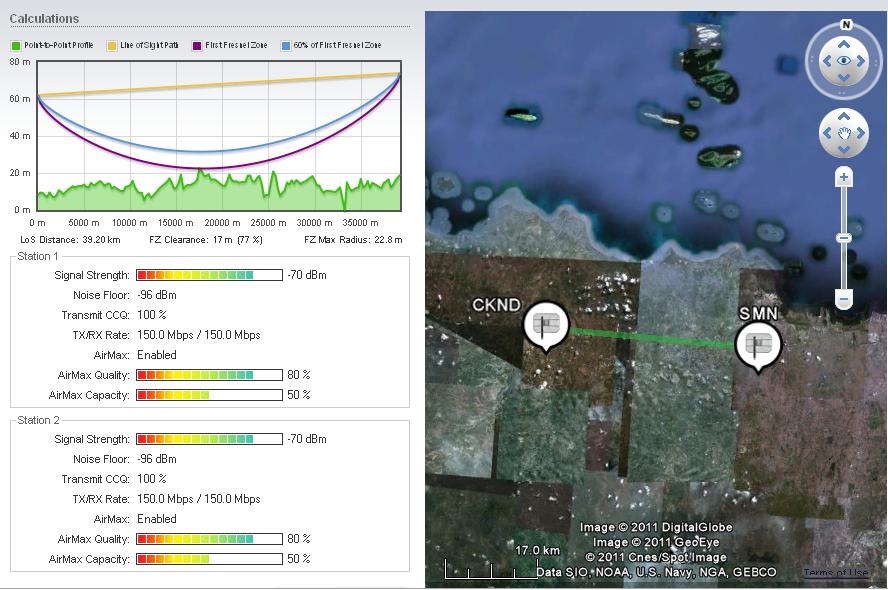Click the Station 1 Signal Strength bar
Screen dimensions: 888x590
click(209, 275)
